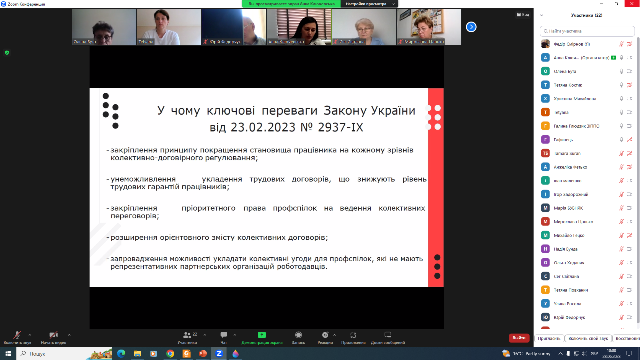Start video with the camera icon
640x360 pixels.
point(53,336)
